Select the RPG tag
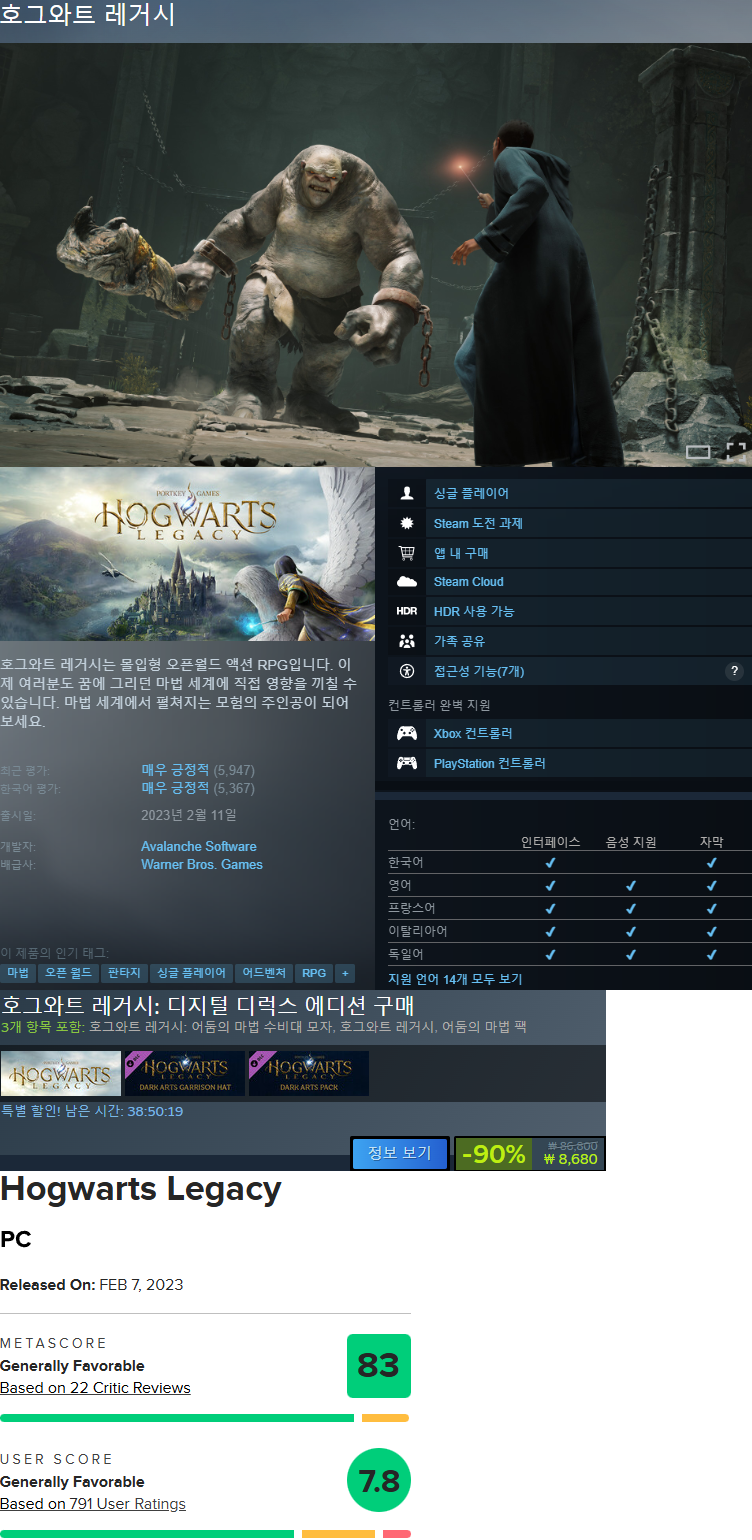 314,973
